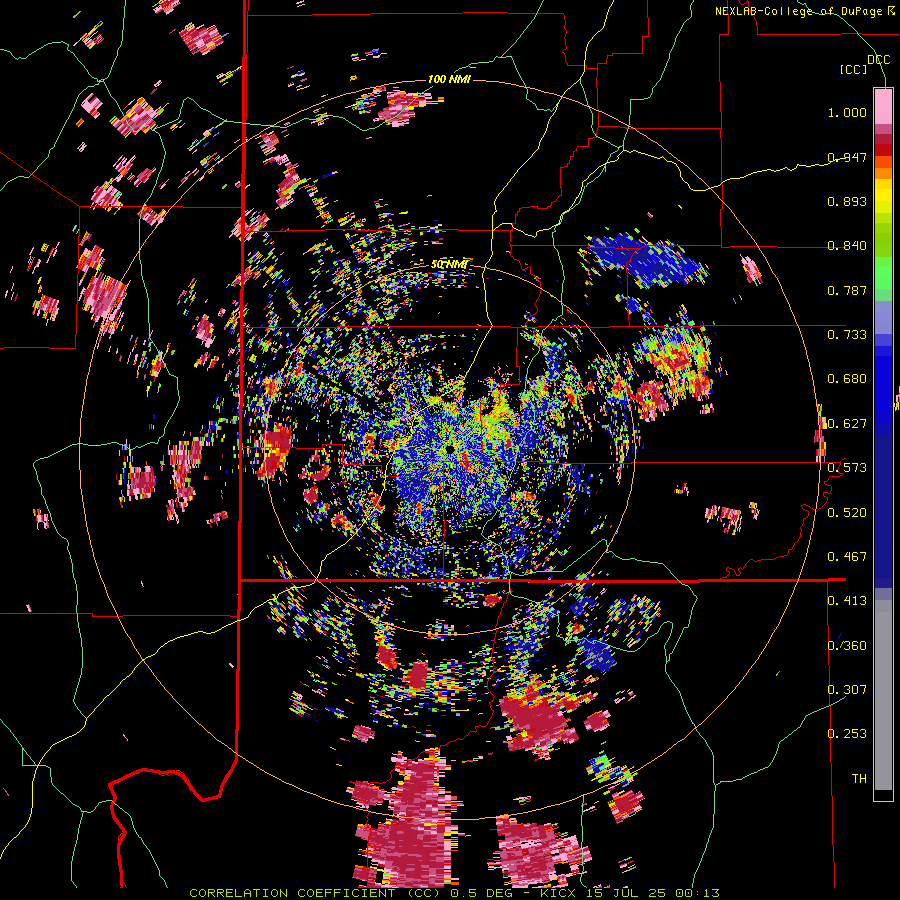Select the 0.307 scale value

847,690
